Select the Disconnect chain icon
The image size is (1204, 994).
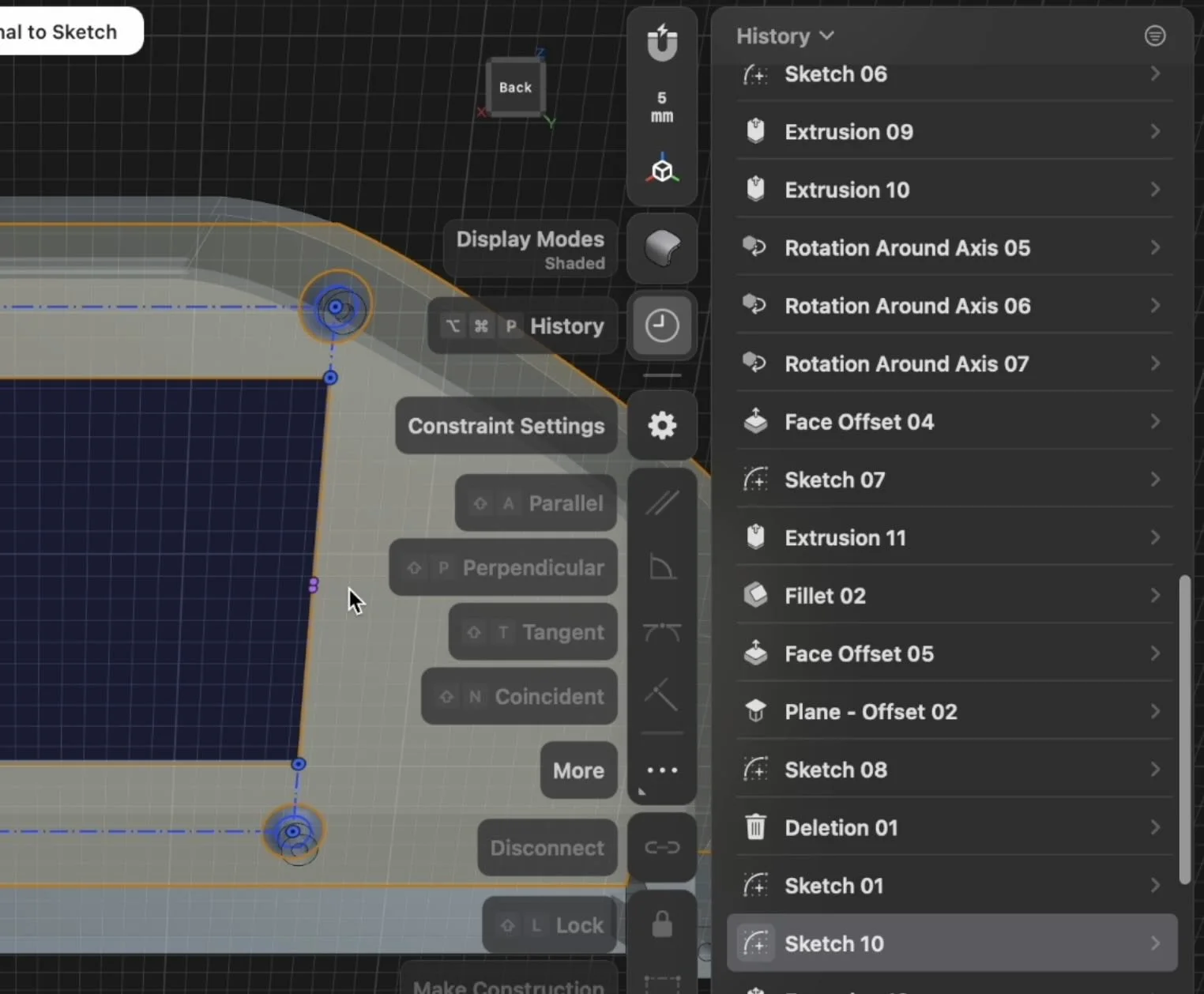pos(661,847)
